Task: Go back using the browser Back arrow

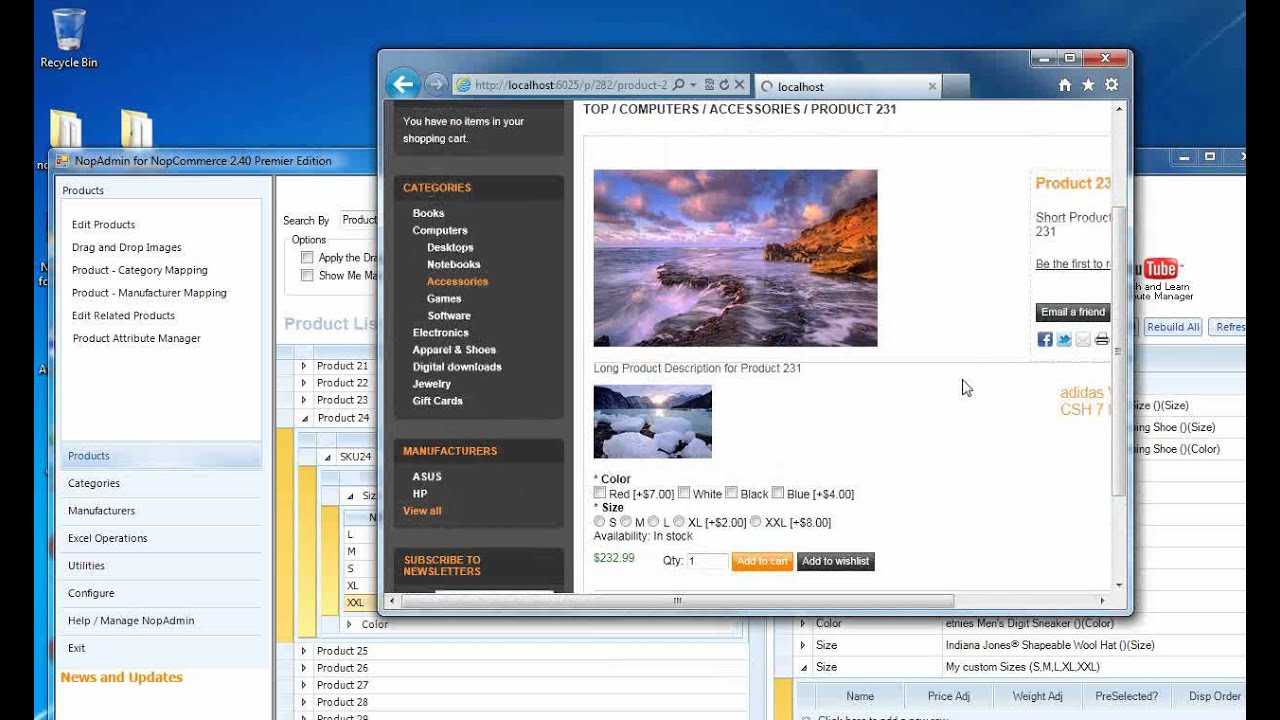Action: [x=402, y=84]
